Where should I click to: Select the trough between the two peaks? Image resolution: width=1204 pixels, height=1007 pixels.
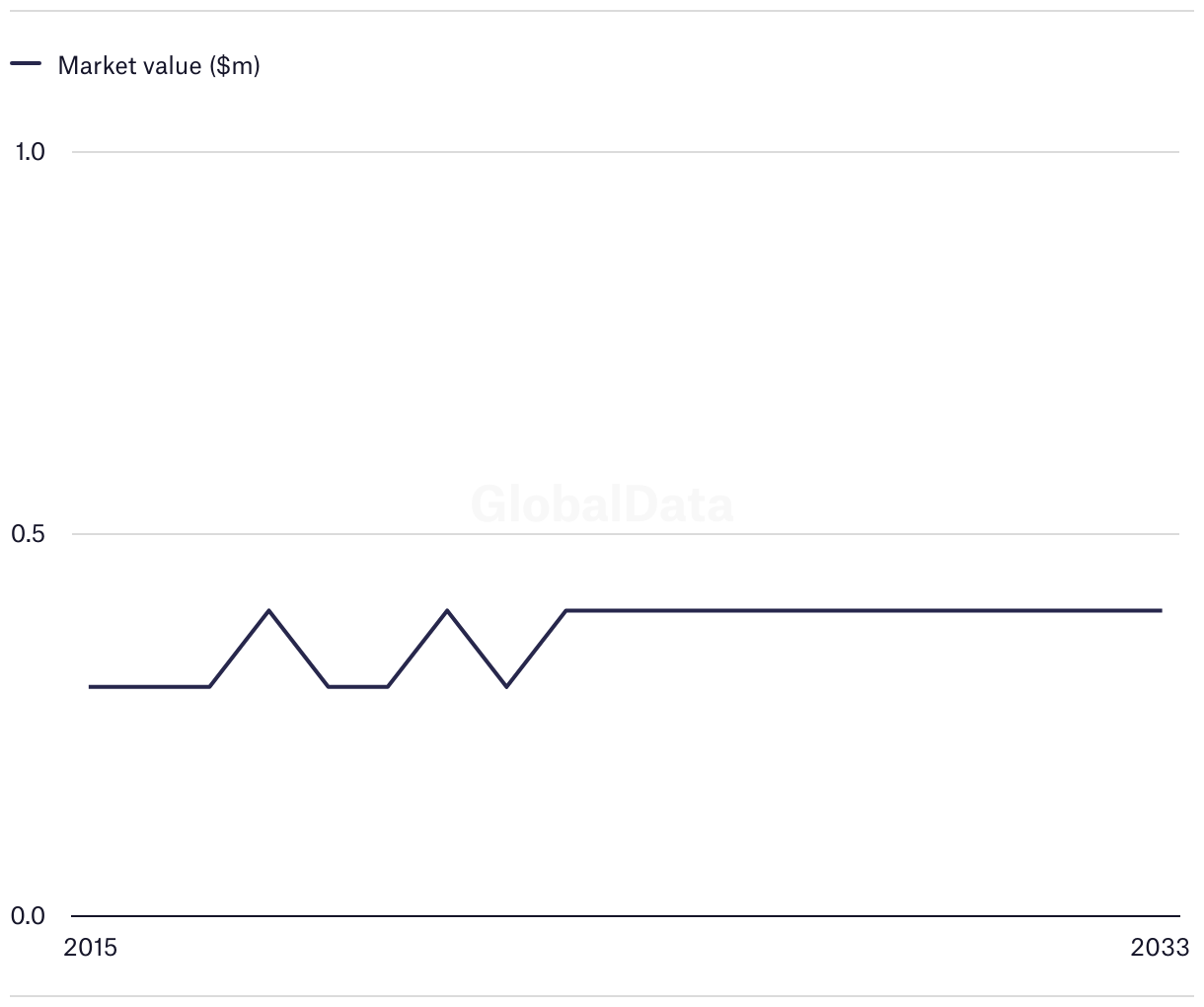[x=357, y=686]
